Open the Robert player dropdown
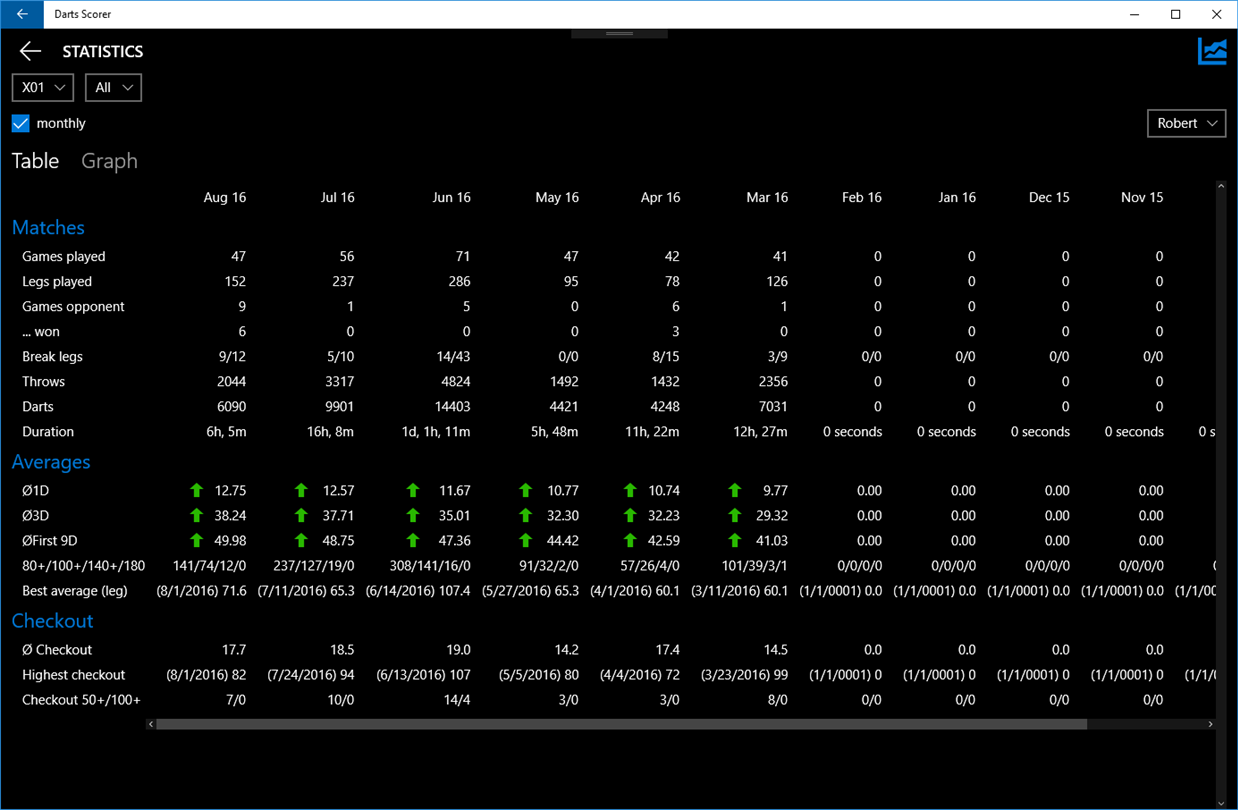Viewport: 1238px width, 810px height. click(x=1186, y=123)
